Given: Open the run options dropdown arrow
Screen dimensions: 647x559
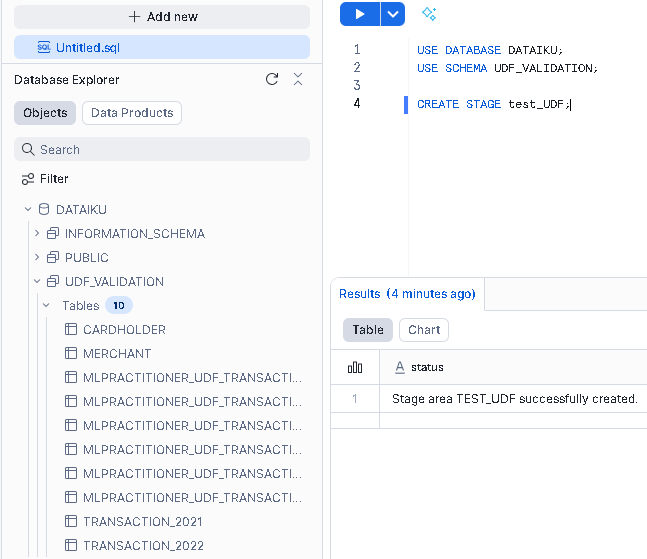Looking at the screenshot, I should click(393, 14).
